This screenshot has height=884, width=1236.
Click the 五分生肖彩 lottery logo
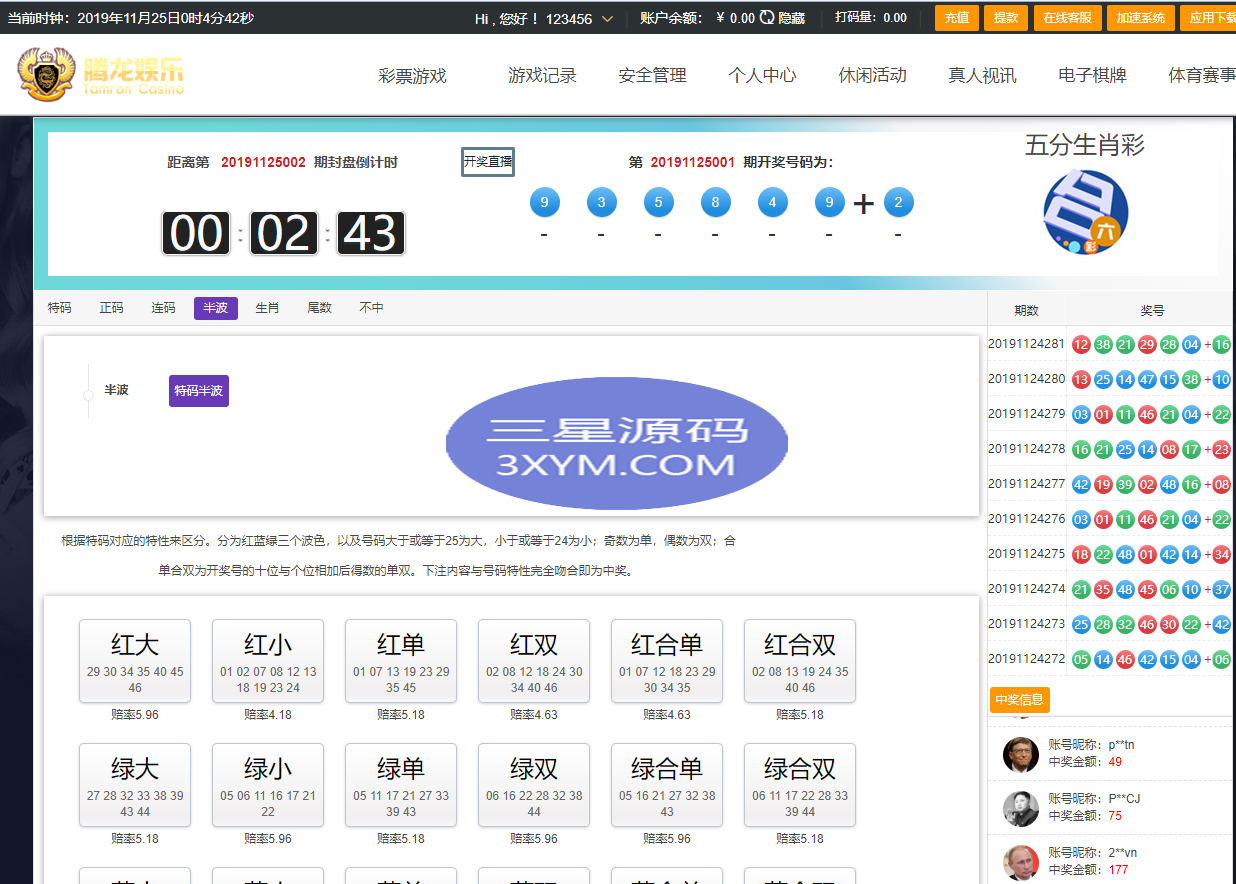point(1085,212)
